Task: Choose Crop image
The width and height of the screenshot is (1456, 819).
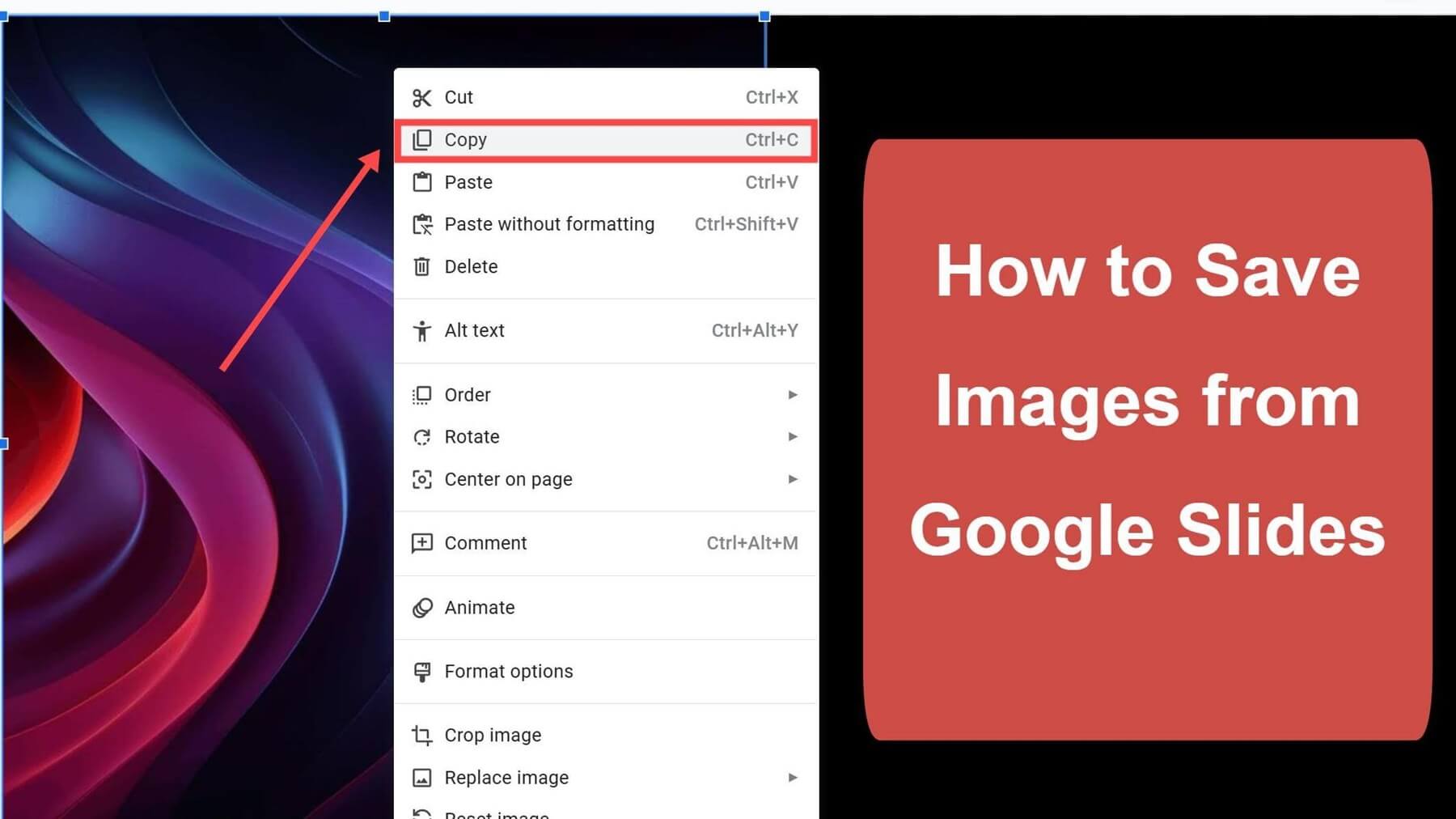Action: point(606,735)
